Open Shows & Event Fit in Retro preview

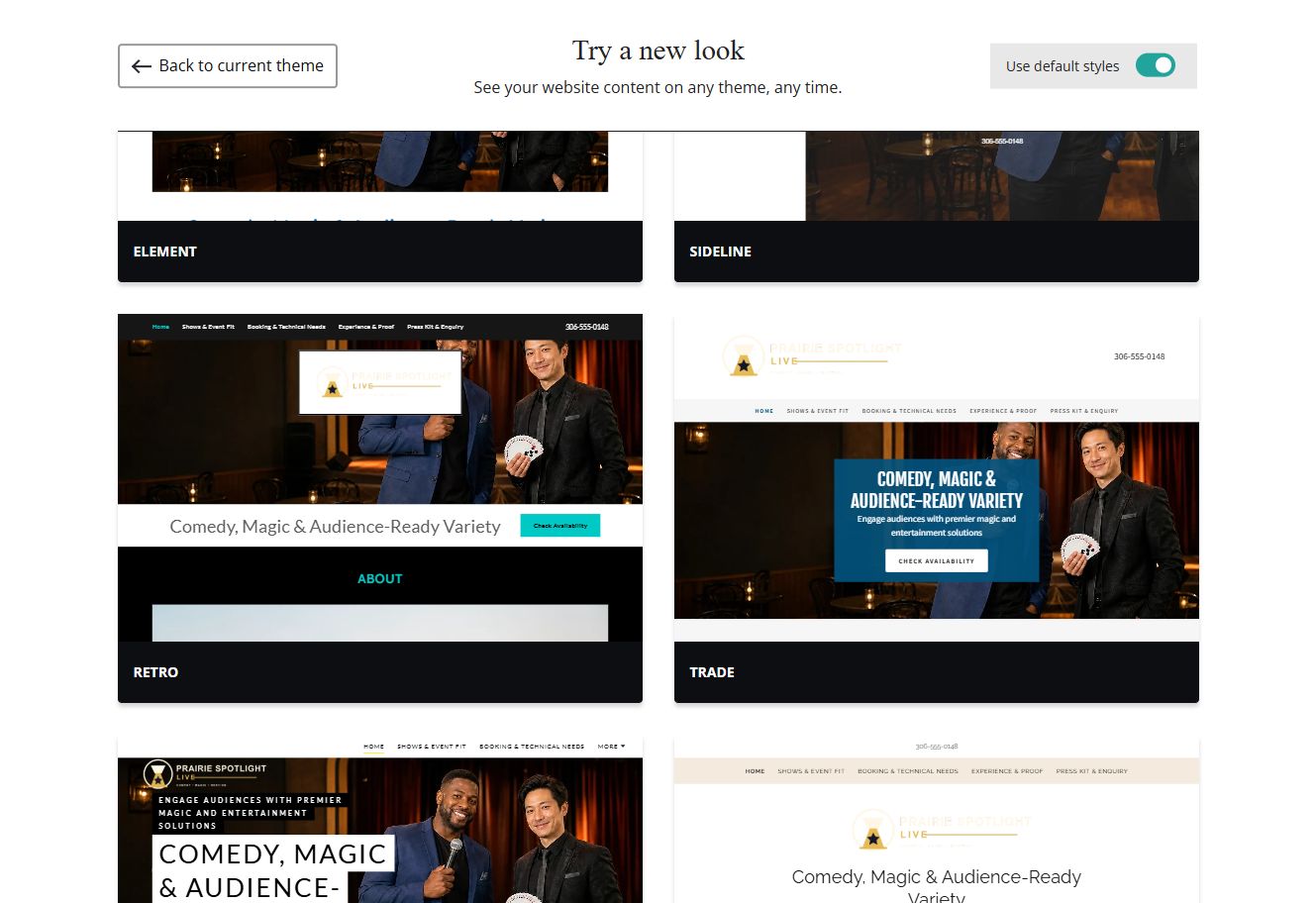coord(208,327)
